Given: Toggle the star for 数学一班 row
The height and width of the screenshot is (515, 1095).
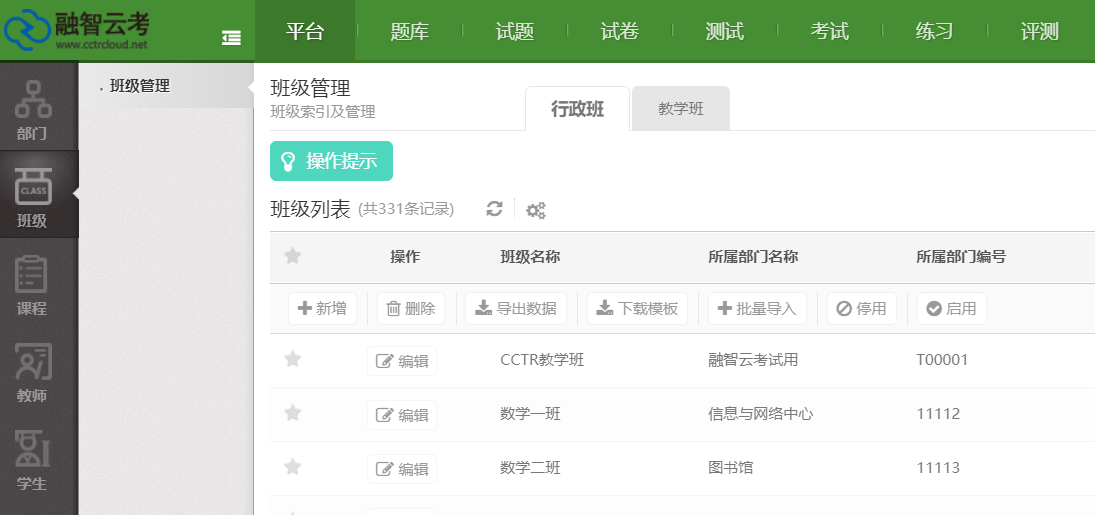Looking at the screenshot, I should pyautogui.click(x=292, y=413).
